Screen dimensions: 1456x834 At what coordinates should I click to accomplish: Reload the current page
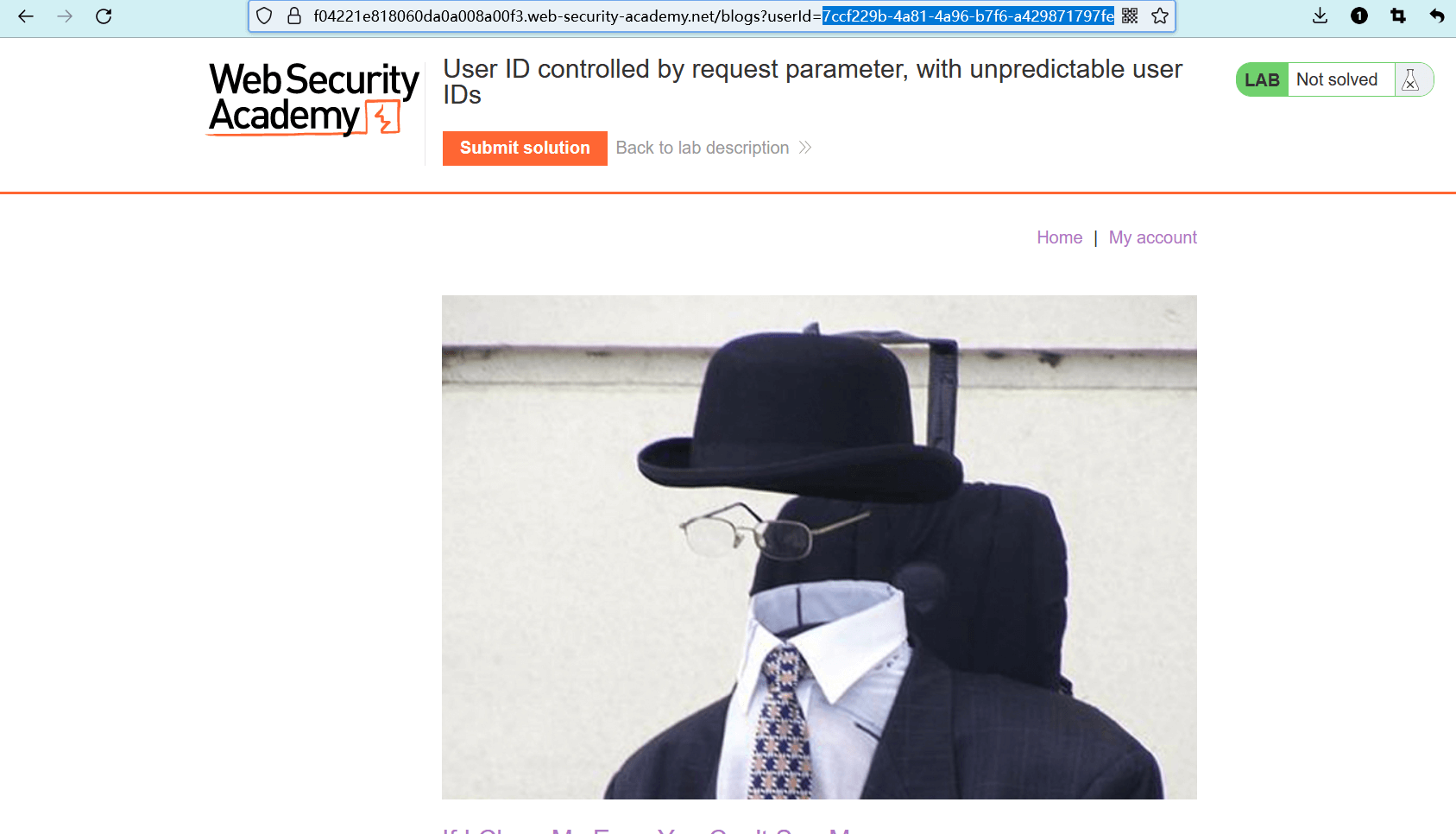click(x=104, y=16)
